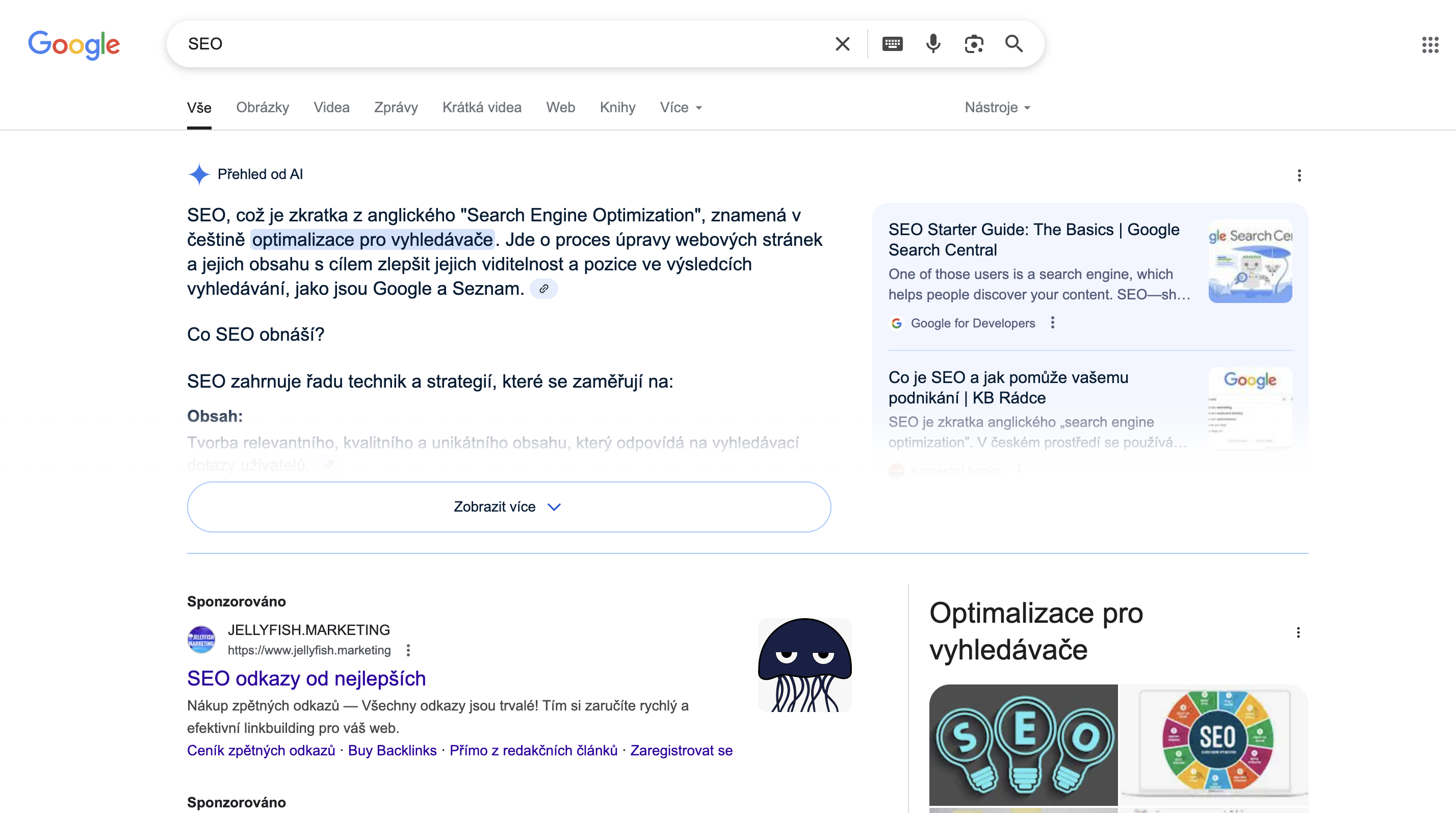Image resolution: width=1456 pixels, height=813 pixels.
Task: Open the Google apps grid
Action: [x=1430, y=45]
